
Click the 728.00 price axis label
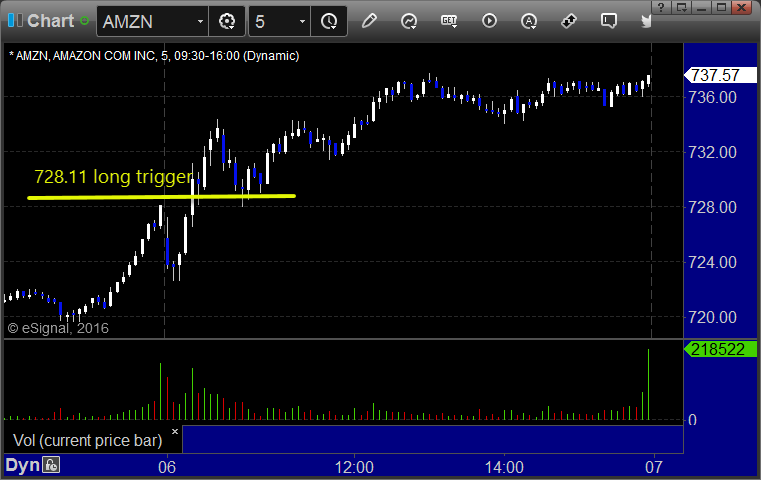click(712, 208)
